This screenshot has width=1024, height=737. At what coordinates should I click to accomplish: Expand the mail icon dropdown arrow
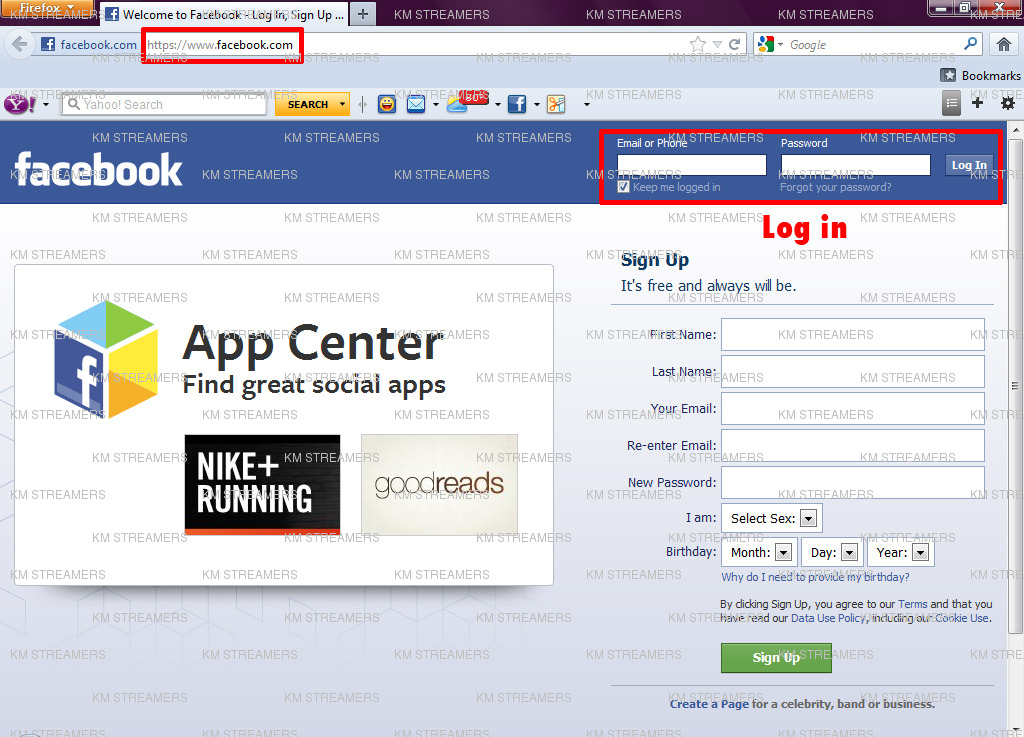tap(436, 104)
